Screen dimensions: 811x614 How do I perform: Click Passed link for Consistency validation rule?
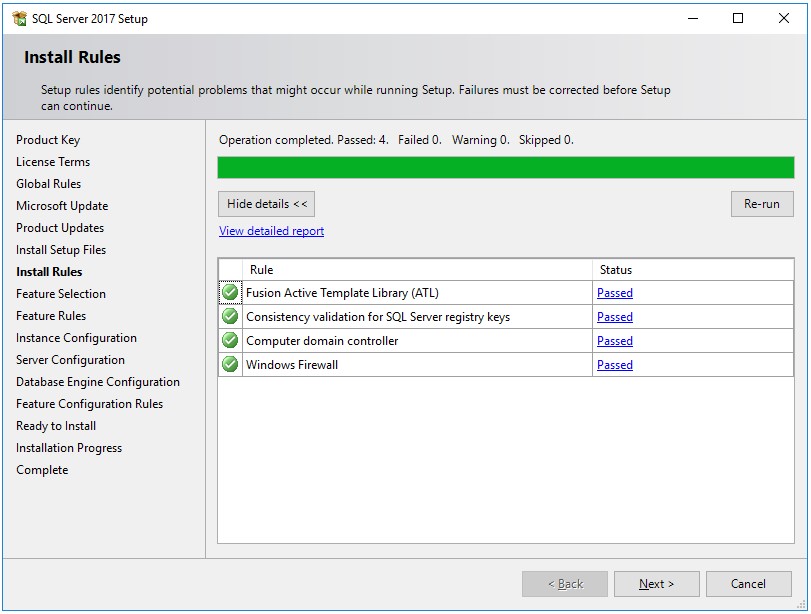click(x=614, y=317)
